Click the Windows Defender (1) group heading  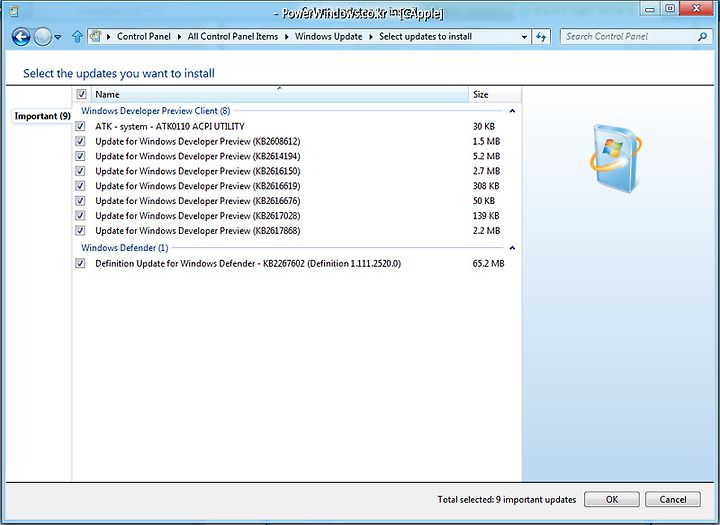pos(124,248)
